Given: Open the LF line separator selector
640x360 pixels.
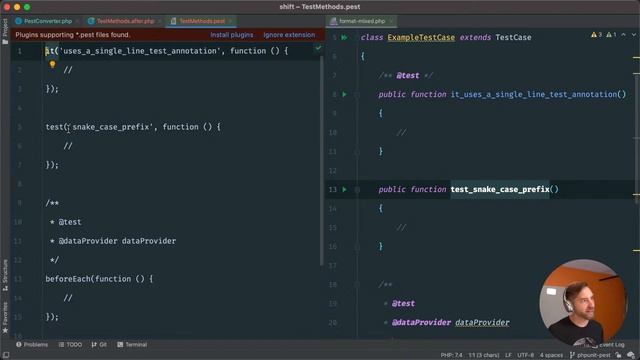Looking at the screenshot, I should pos(508,355).
